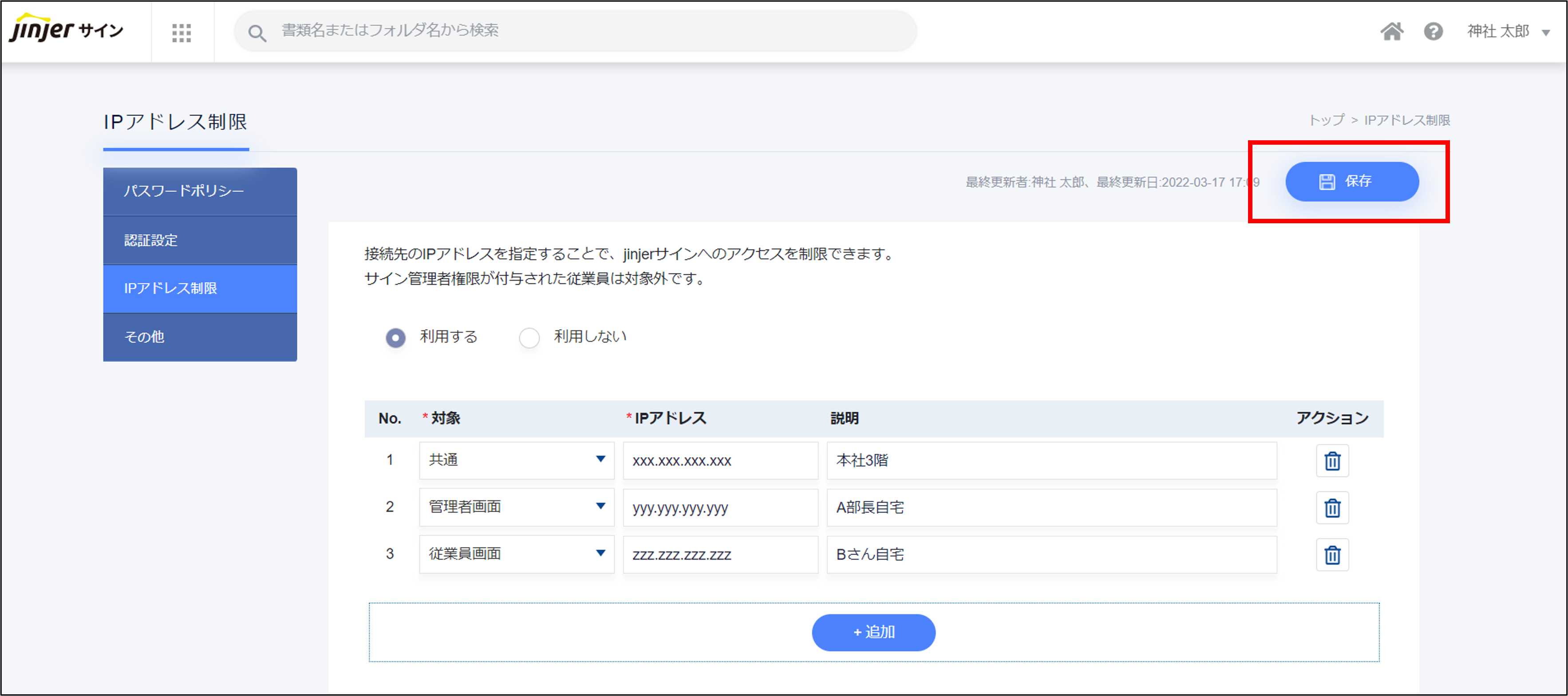This screenshot has width=1568, height=696.
Task: Delete row 1 with trash icon
Action: tap(1332, 461)
